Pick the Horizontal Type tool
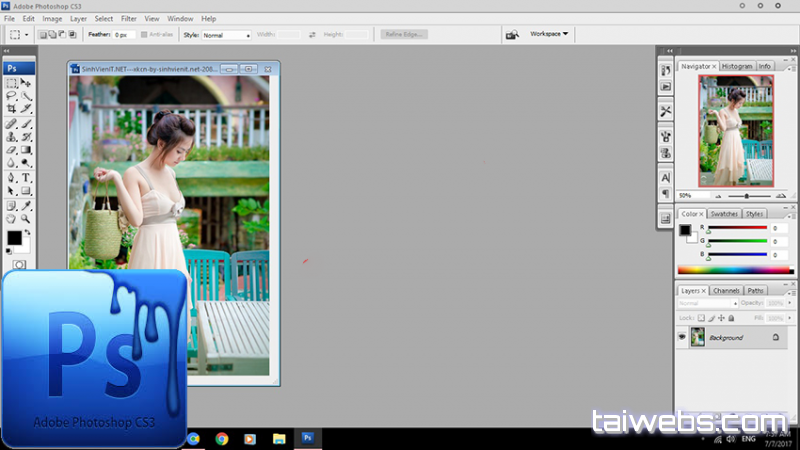The height and width of the screenshot is (450, 800). [x=27, y=177]
